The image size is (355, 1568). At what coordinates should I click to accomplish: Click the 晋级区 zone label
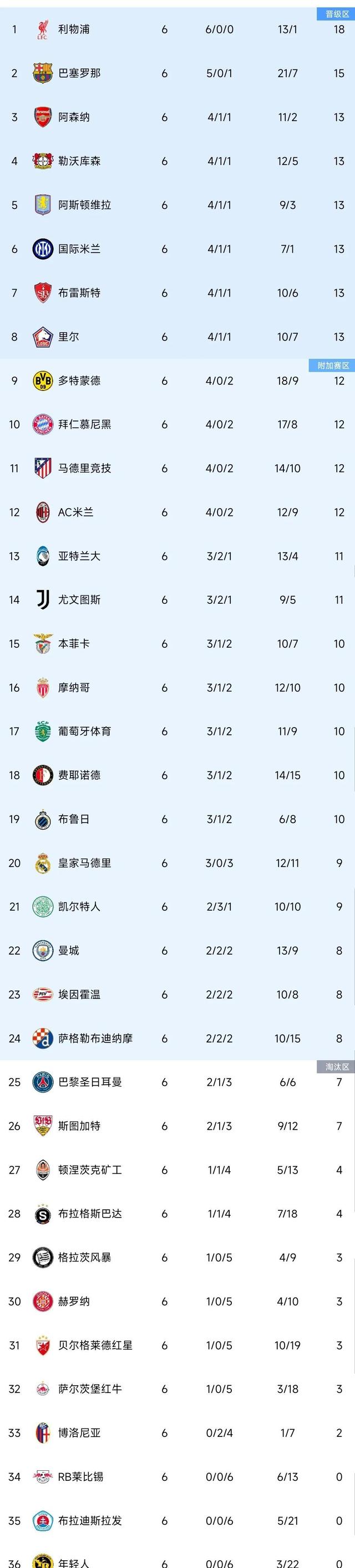tap(336, 14)
